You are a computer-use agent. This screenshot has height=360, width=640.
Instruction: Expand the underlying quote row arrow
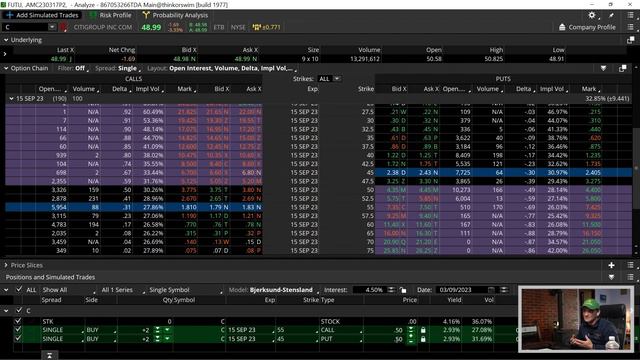point(5,54)
